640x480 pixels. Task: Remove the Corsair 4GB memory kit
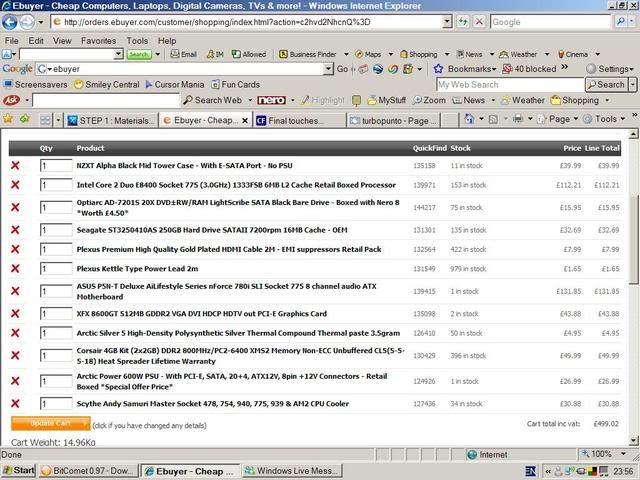click(15, 356)
